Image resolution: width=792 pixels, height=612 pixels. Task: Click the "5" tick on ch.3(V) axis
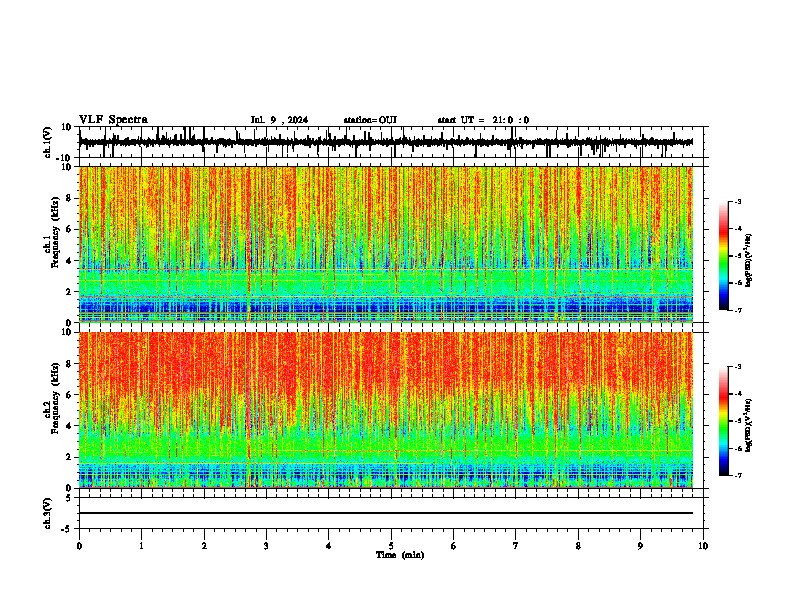69,497
